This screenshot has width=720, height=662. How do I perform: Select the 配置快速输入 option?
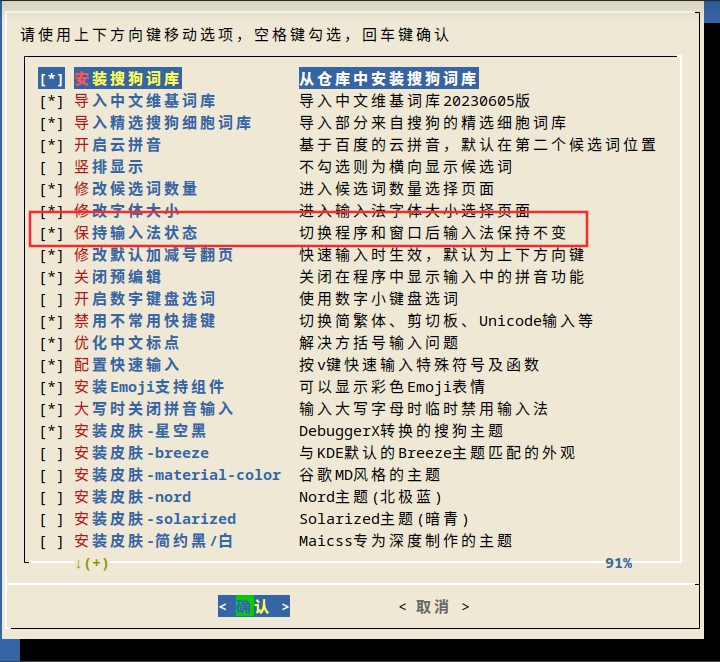[127, 365]
